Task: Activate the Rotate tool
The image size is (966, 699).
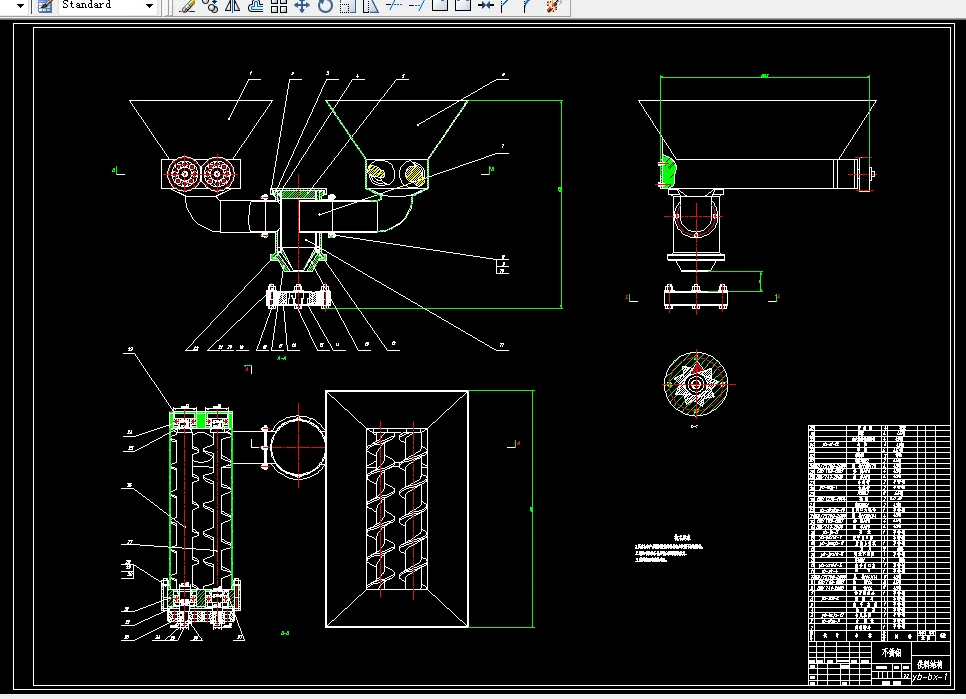Action: [325, 6]
